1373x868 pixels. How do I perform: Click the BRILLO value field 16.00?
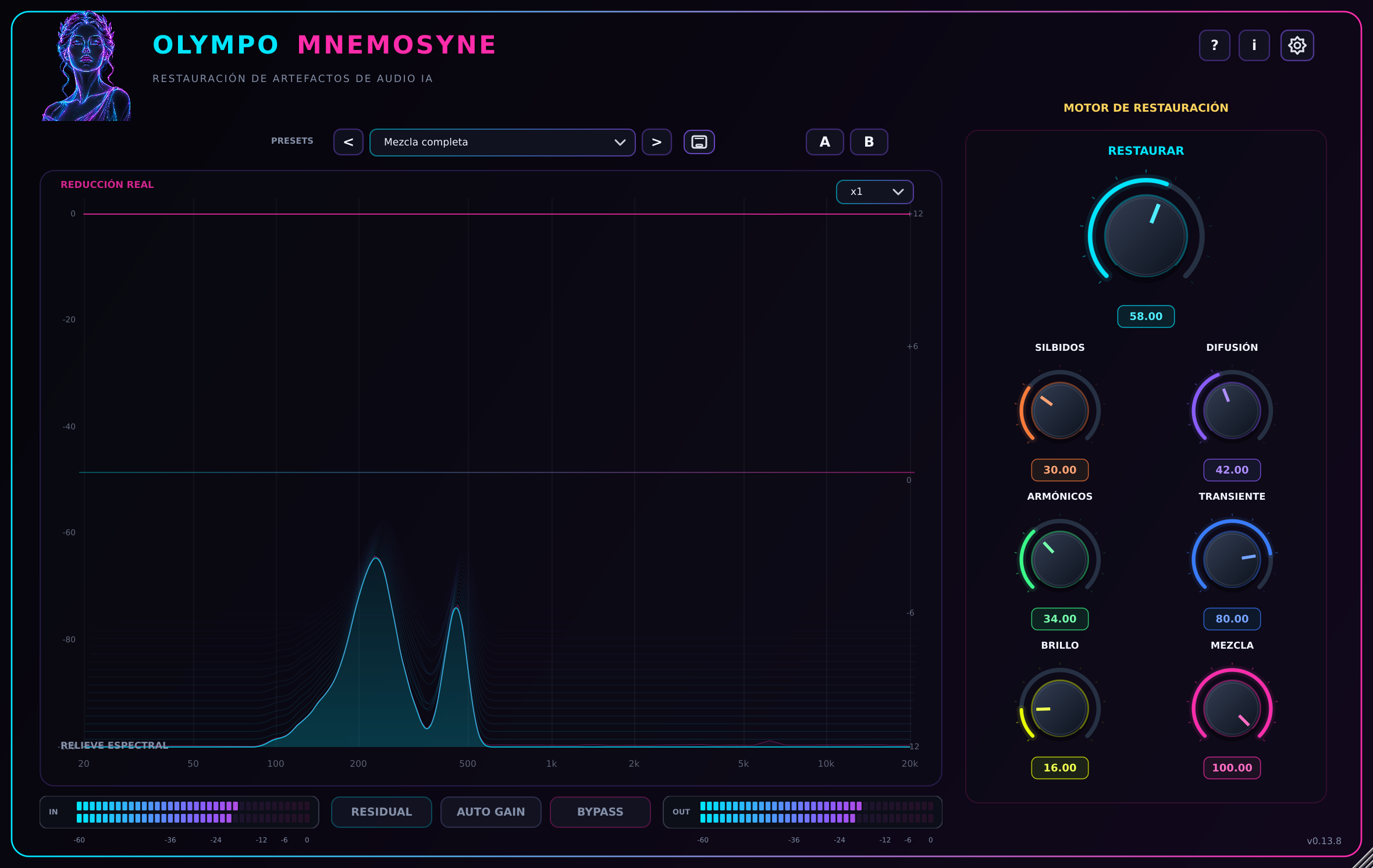pyautogui.click(x=1059, y=768)
